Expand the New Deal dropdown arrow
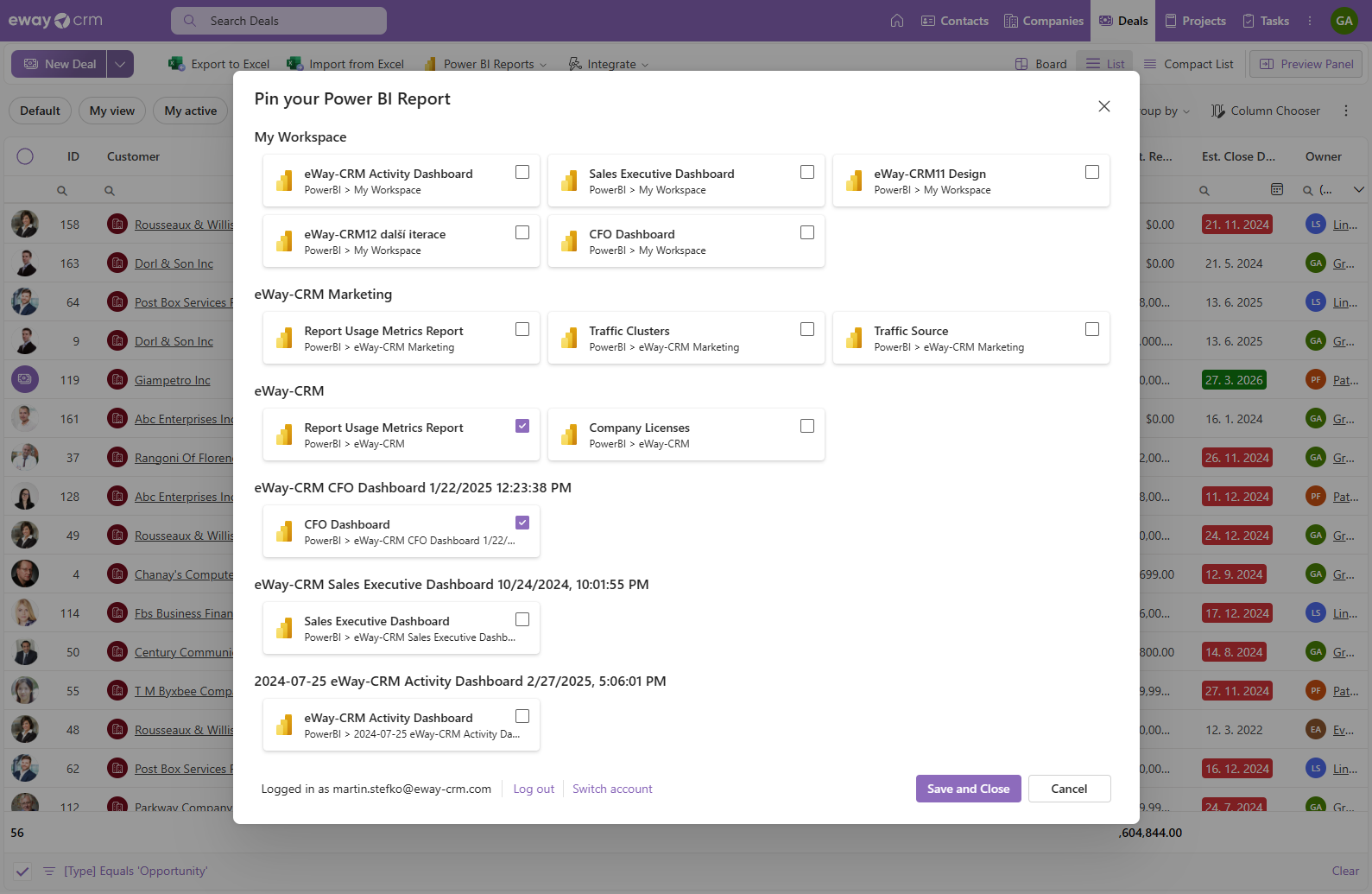Image resolution: width=1372 pixels, height=894 pixels. tap(120, 64)
